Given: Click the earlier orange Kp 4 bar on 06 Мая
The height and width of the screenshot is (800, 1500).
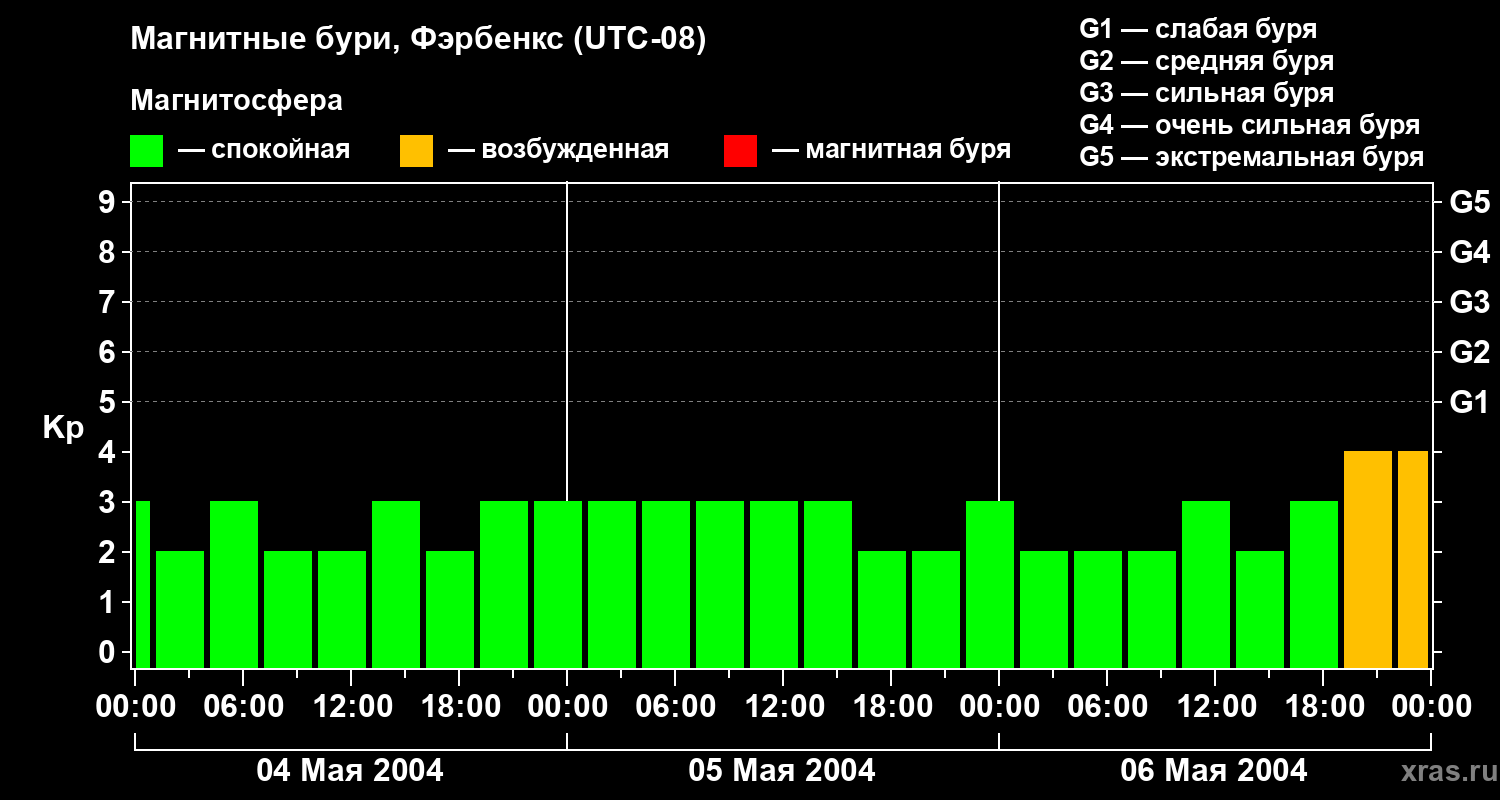Looking at the screenshot, I should 1368,559.
